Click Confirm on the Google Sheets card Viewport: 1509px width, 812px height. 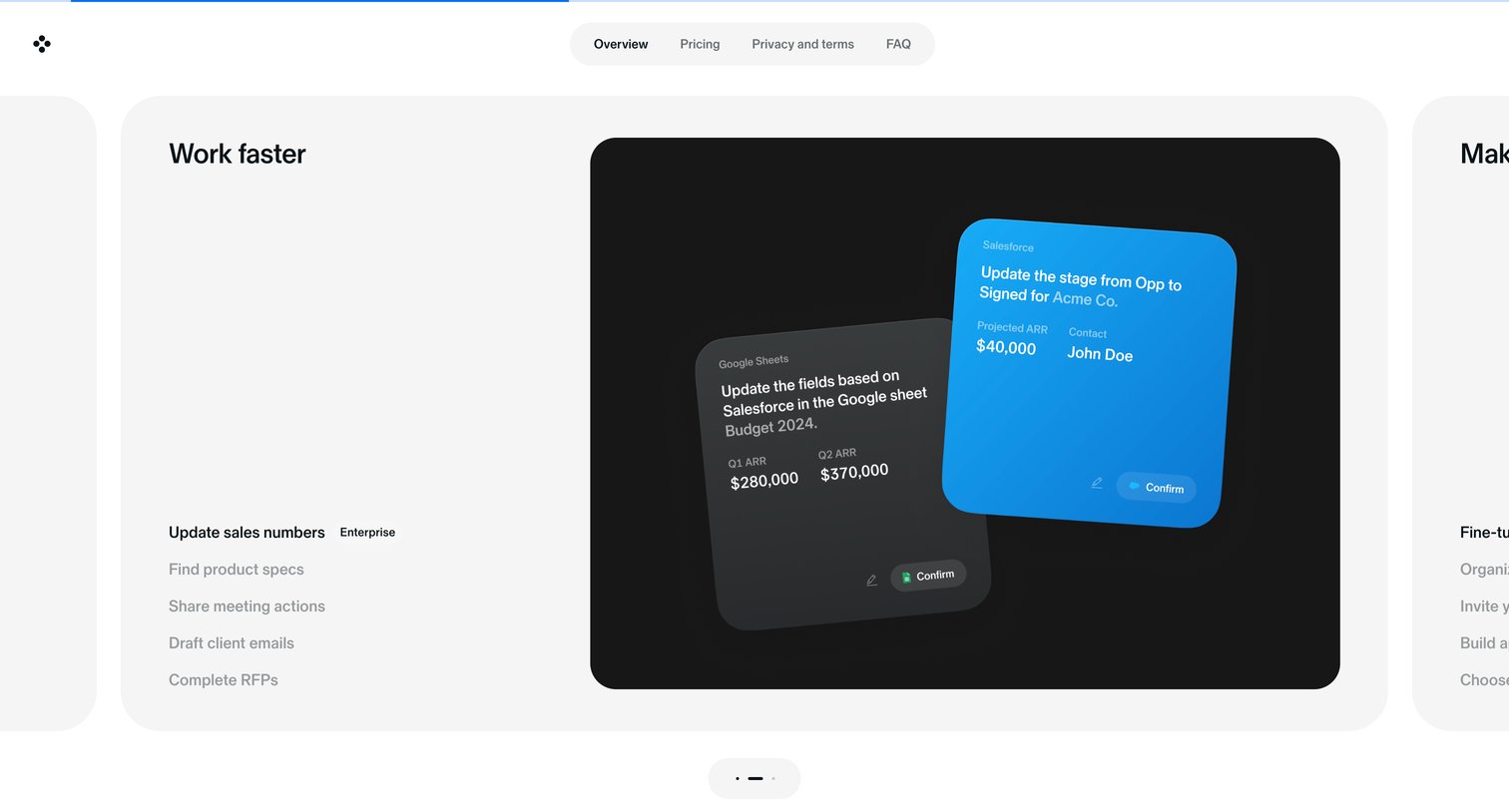[x=928, y=576]
